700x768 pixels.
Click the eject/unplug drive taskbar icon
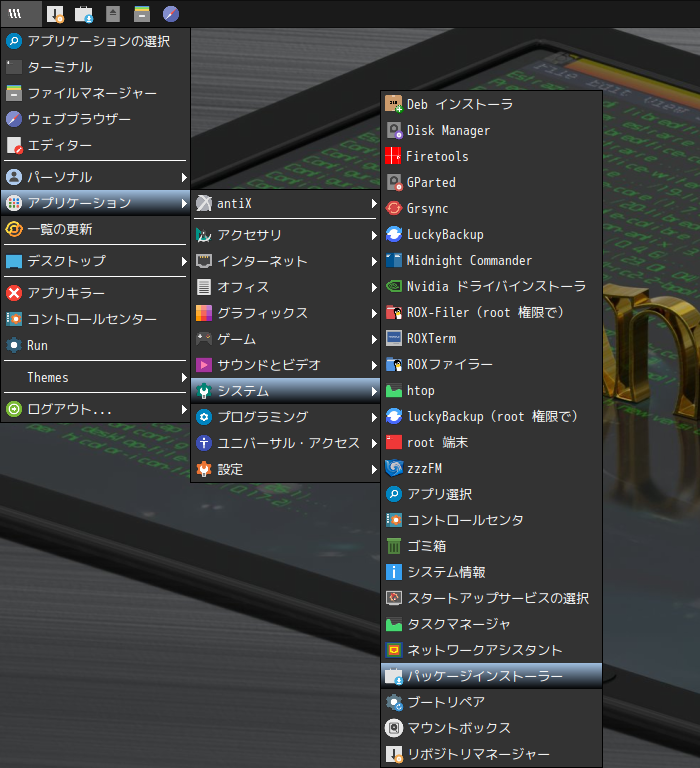pyautogui.click(x=113, y=14)
